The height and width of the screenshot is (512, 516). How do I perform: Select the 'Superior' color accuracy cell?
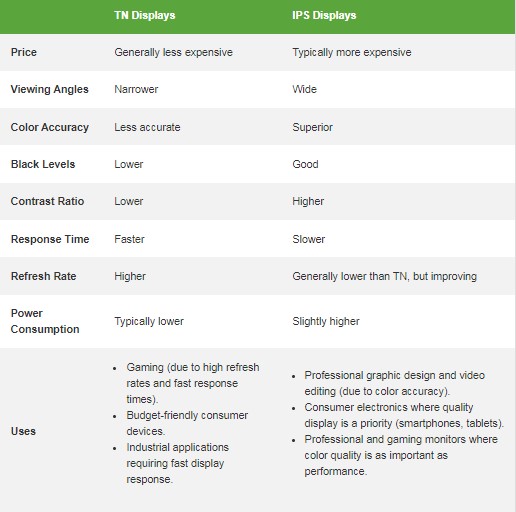(x=313, y=127)
